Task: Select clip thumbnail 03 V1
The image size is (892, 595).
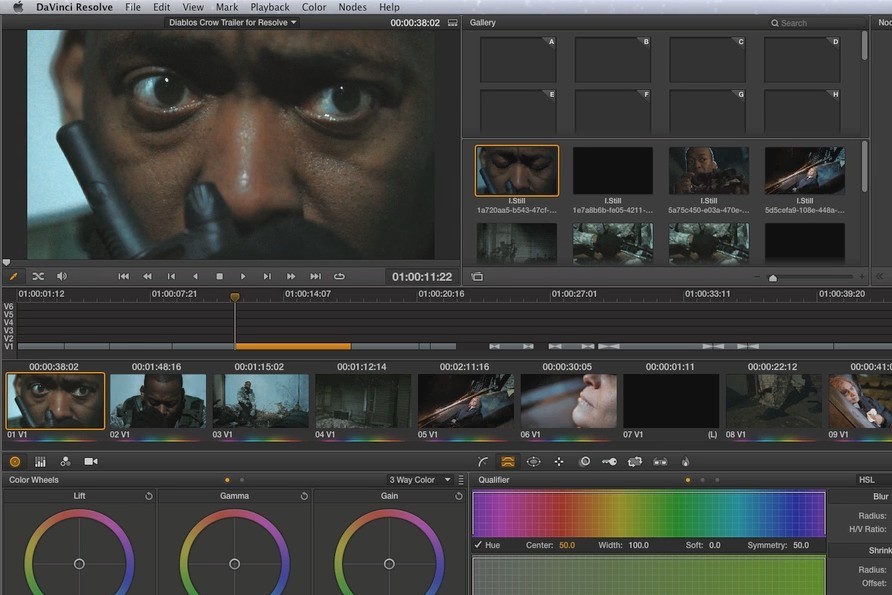Action: (261, 400)
